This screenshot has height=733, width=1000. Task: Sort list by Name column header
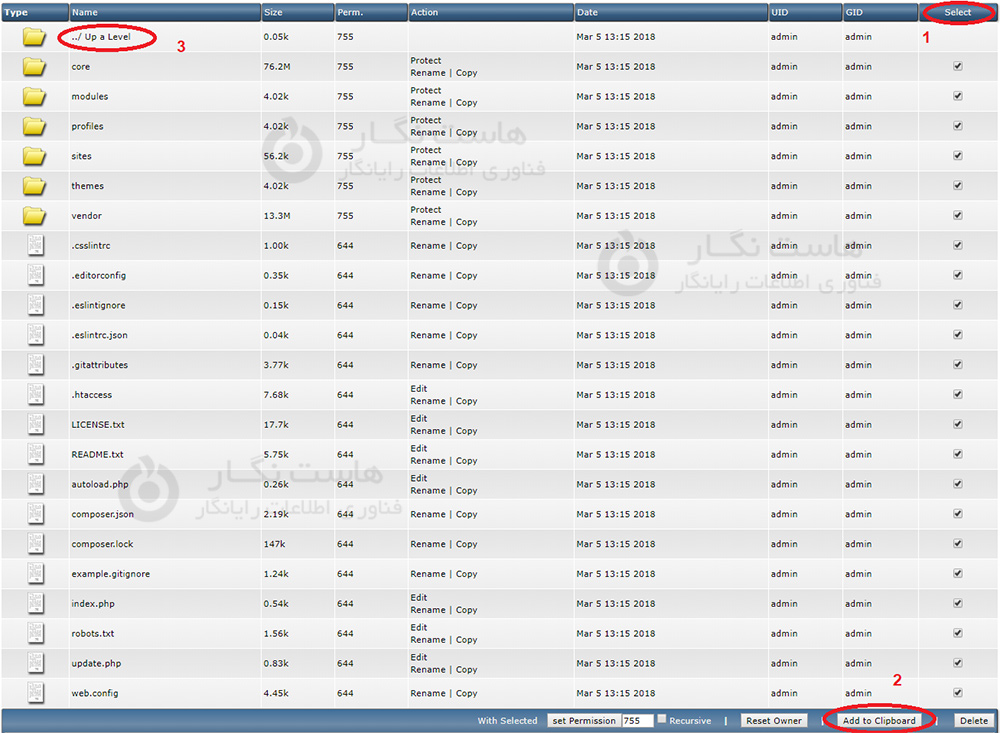[x=85, y=12]
